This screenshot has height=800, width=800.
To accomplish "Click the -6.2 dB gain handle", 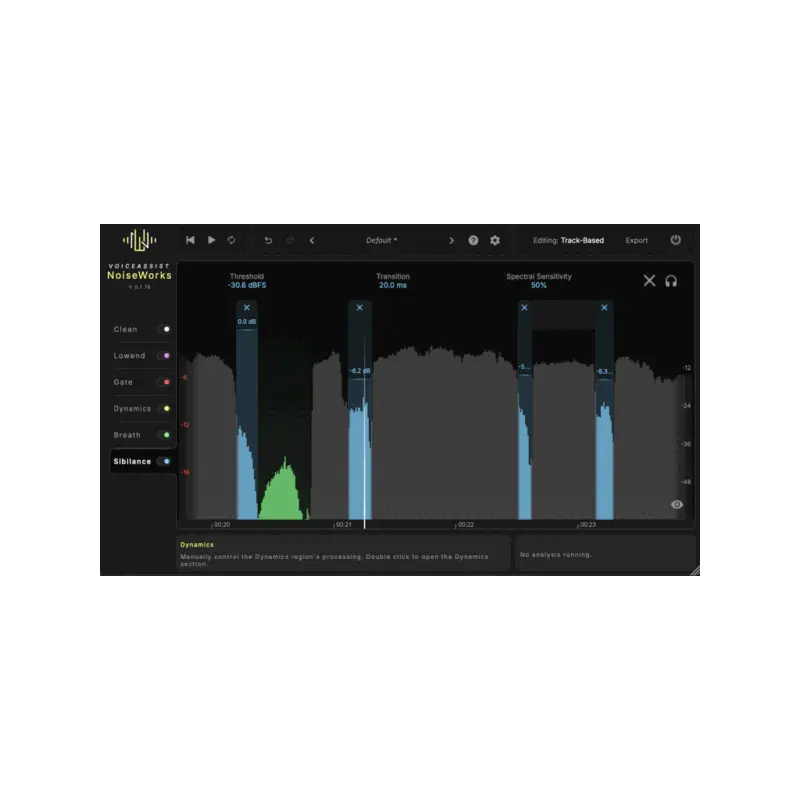I will (360, 379).
